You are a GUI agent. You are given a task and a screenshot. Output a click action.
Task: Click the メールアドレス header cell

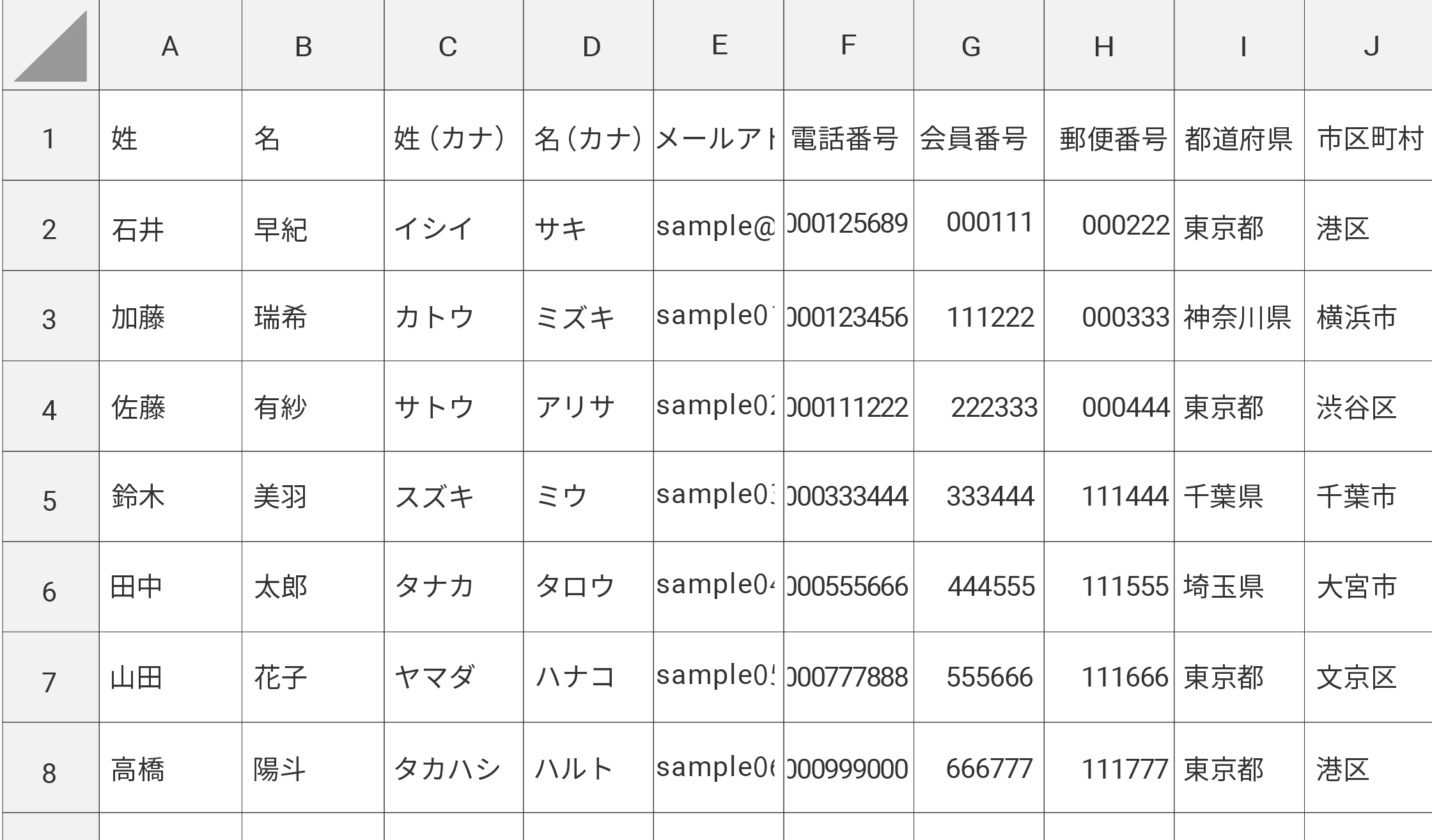(717, 138)
